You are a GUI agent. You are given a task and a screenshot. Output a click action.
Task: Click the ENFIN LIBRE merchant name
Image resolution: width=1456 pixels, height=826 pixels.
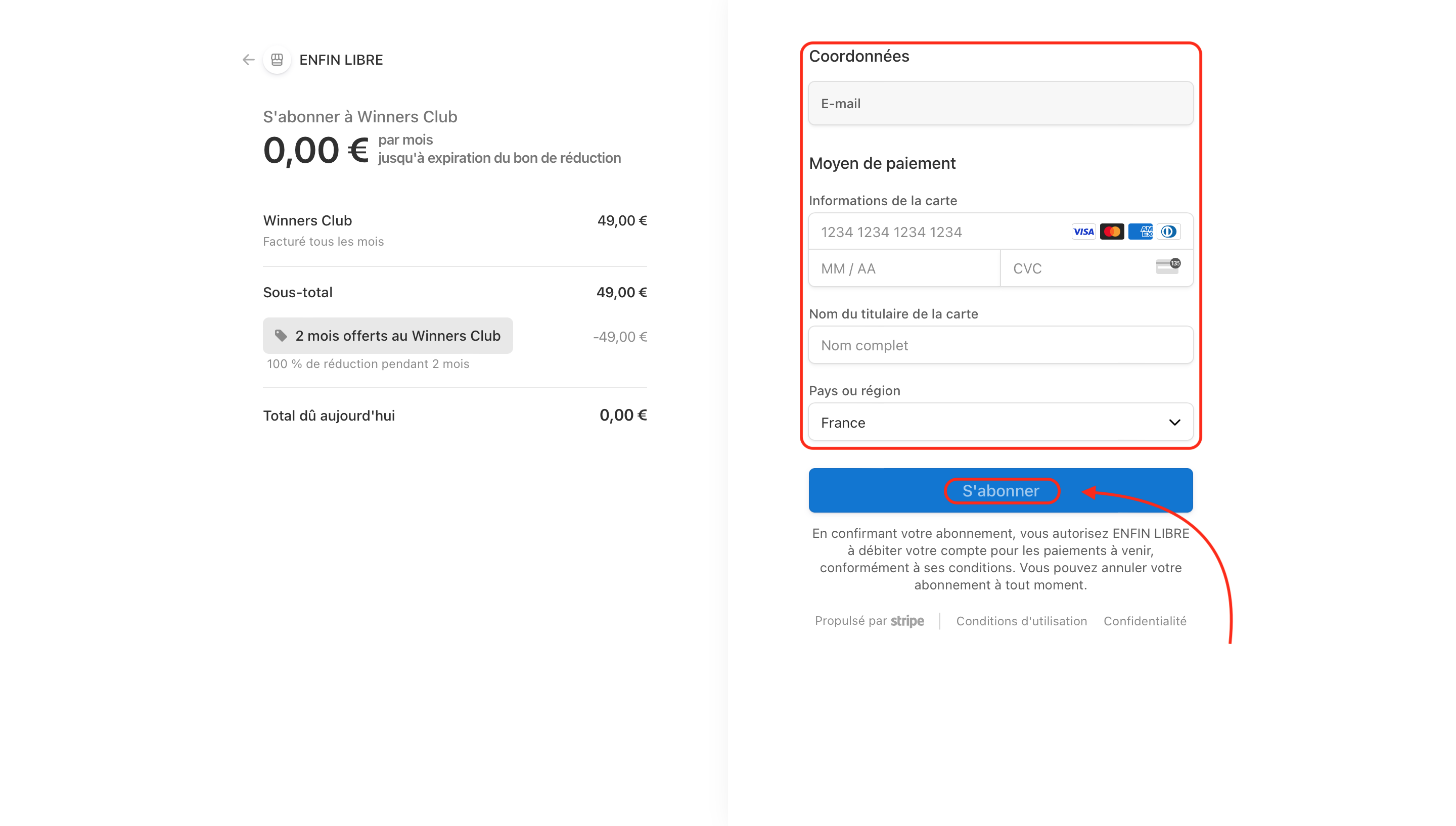click(x=341, y=60)
